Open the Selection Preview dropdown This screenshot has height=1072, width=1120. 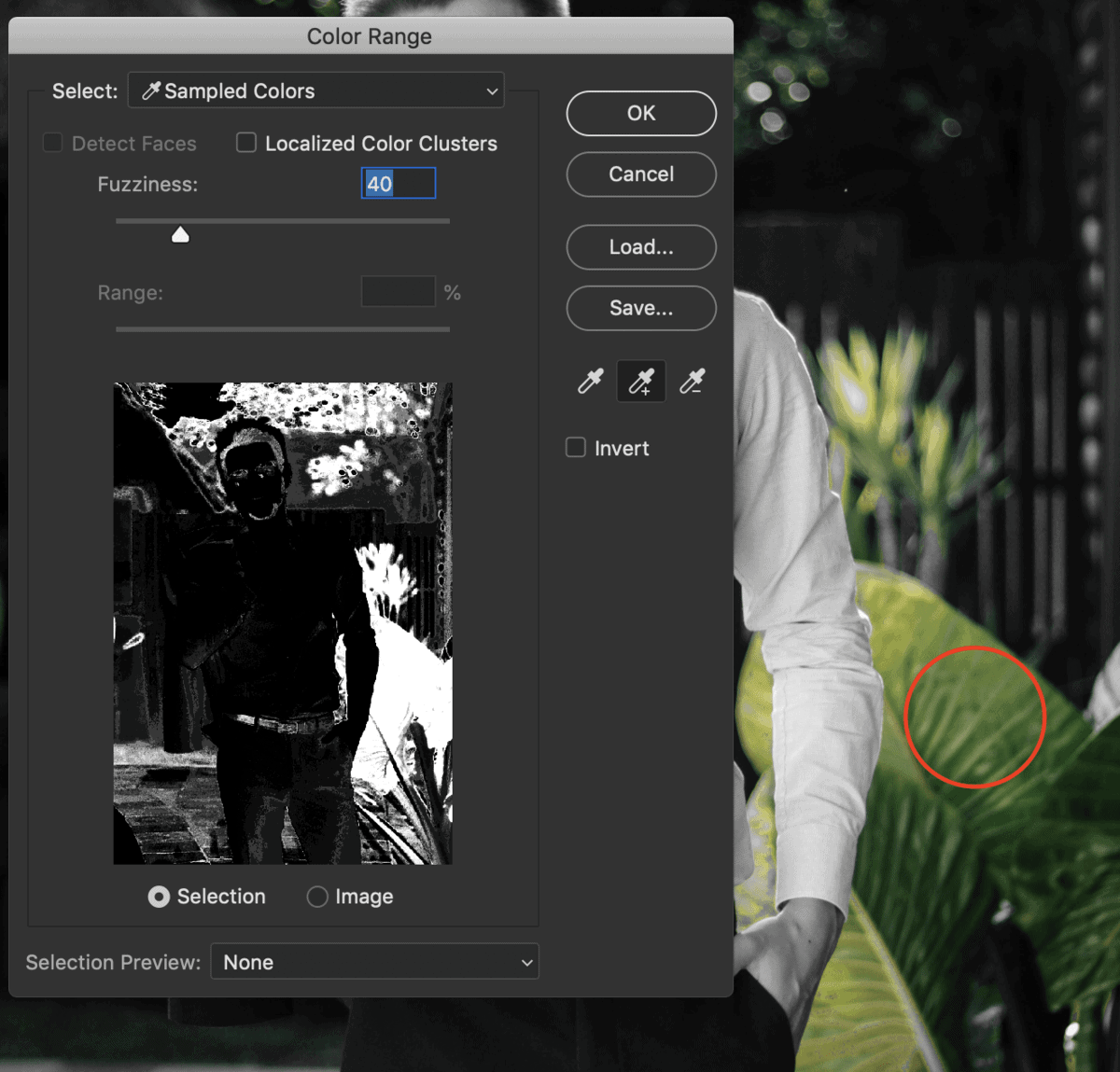coord(374,962)
